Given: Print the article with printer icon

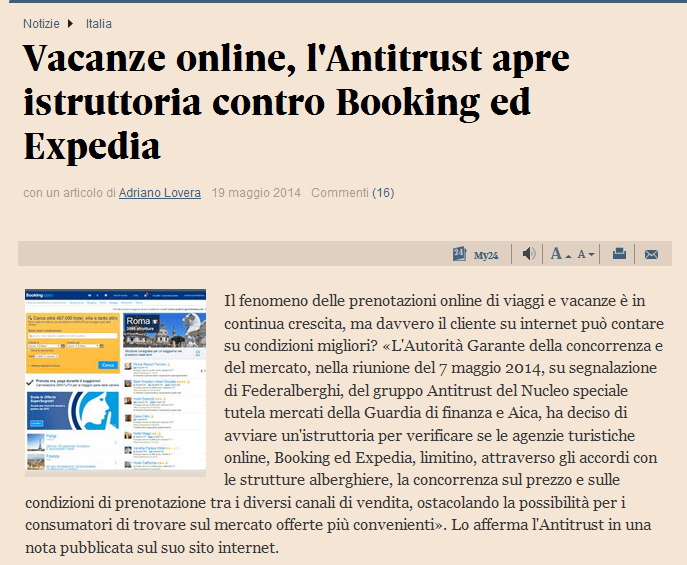Looking at the screenshot, I should click(x=619, y=254).
